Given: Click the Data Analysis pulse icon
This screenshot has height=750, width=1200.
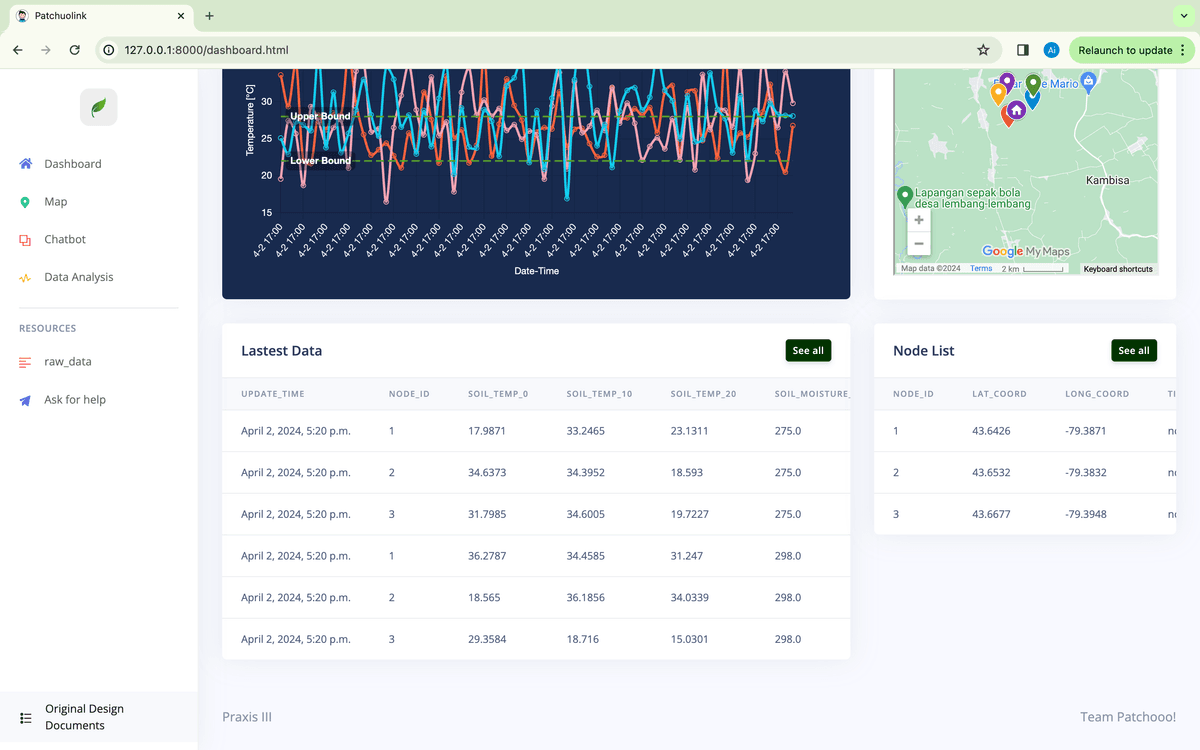Looking at the screenshot, I should [25, 278].
